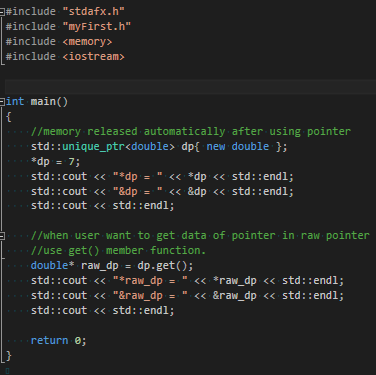
Task: Click 'dp.get();' call
Action: click(x=165, y=265)
